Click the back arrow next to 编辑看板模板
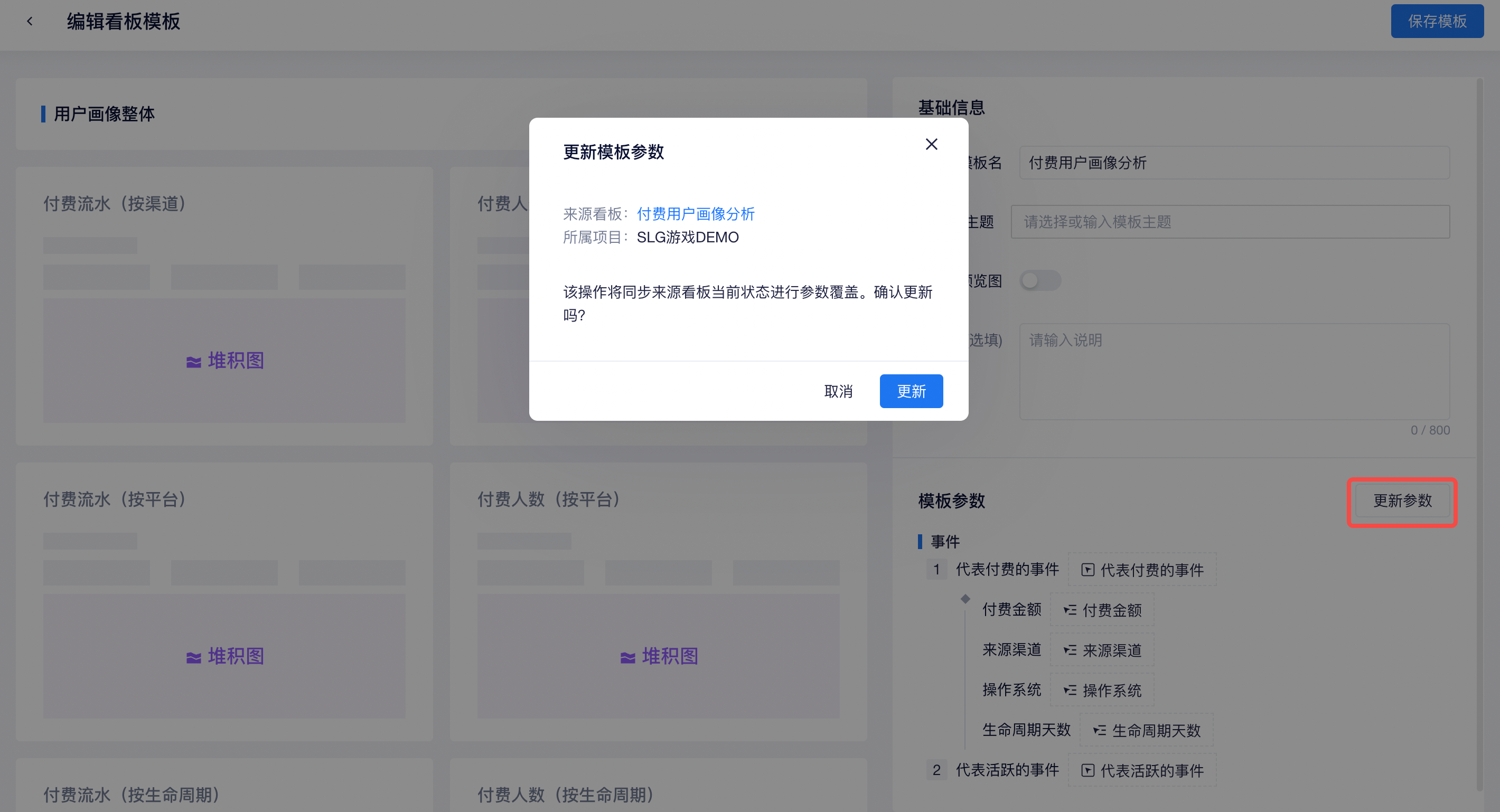Screen dimensions: 1500x812 (x=30, y=22)
